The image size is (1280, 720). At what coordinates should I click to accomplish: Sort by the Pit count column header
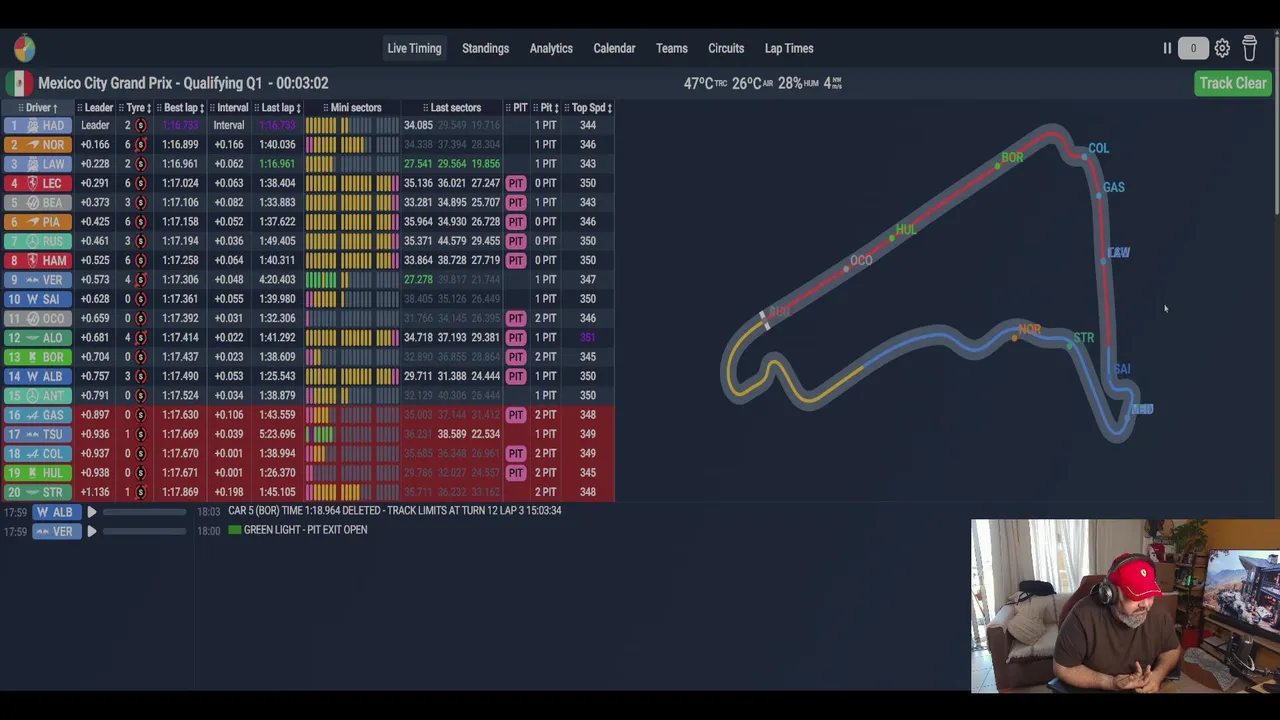point(546,107)
